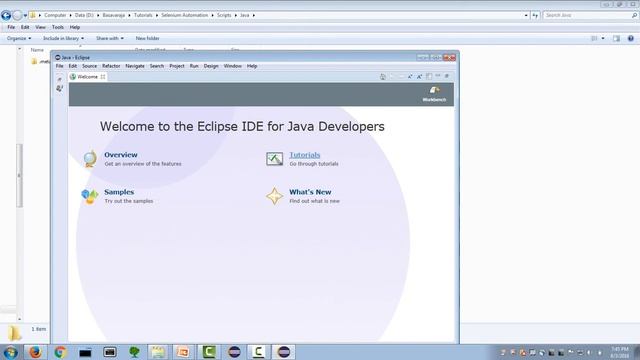Toggle the Explorer preview pane icon
The height and width of the screenshot is (360, 640).
(x=616, y=38)
